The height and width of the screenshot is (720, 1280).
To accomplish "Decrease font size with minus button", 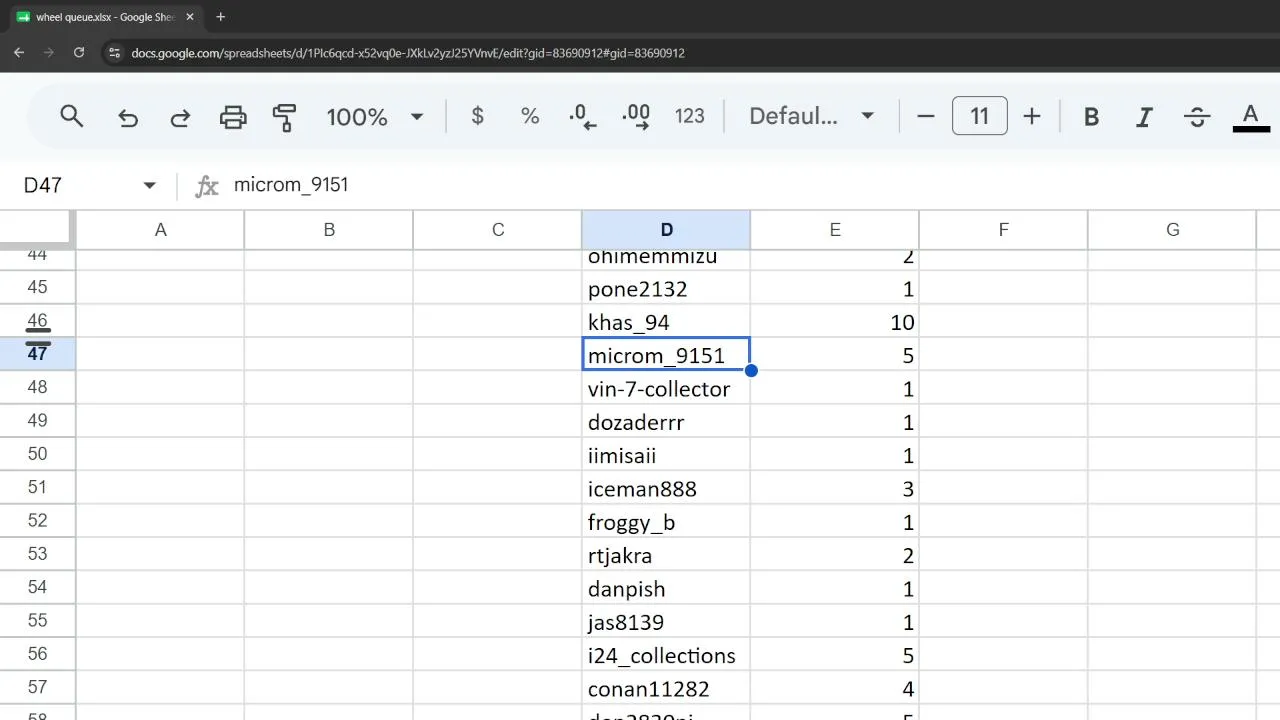I will click(x=926, y=116).
